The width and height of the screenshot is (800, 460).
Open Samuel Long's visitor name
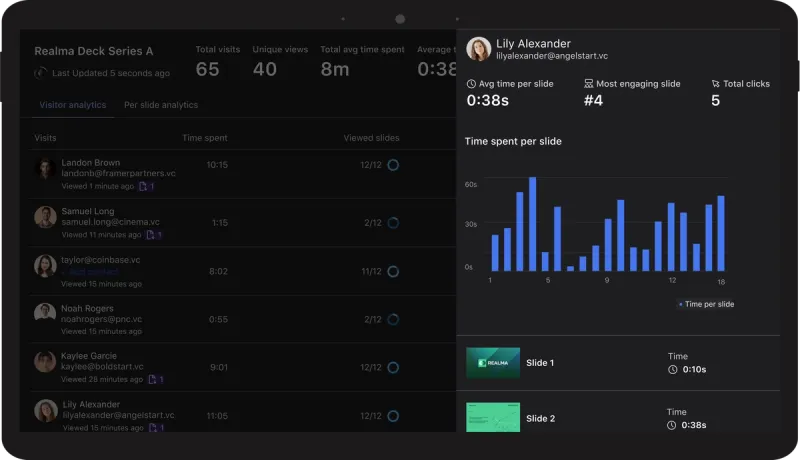88,211
